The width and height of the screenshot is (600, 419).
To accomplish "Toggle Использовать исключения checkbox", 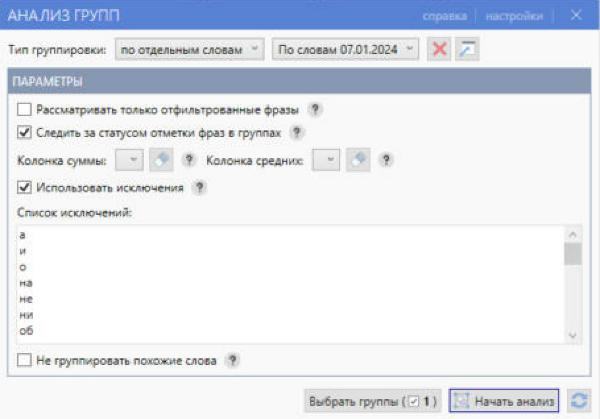I will [24, 187].
